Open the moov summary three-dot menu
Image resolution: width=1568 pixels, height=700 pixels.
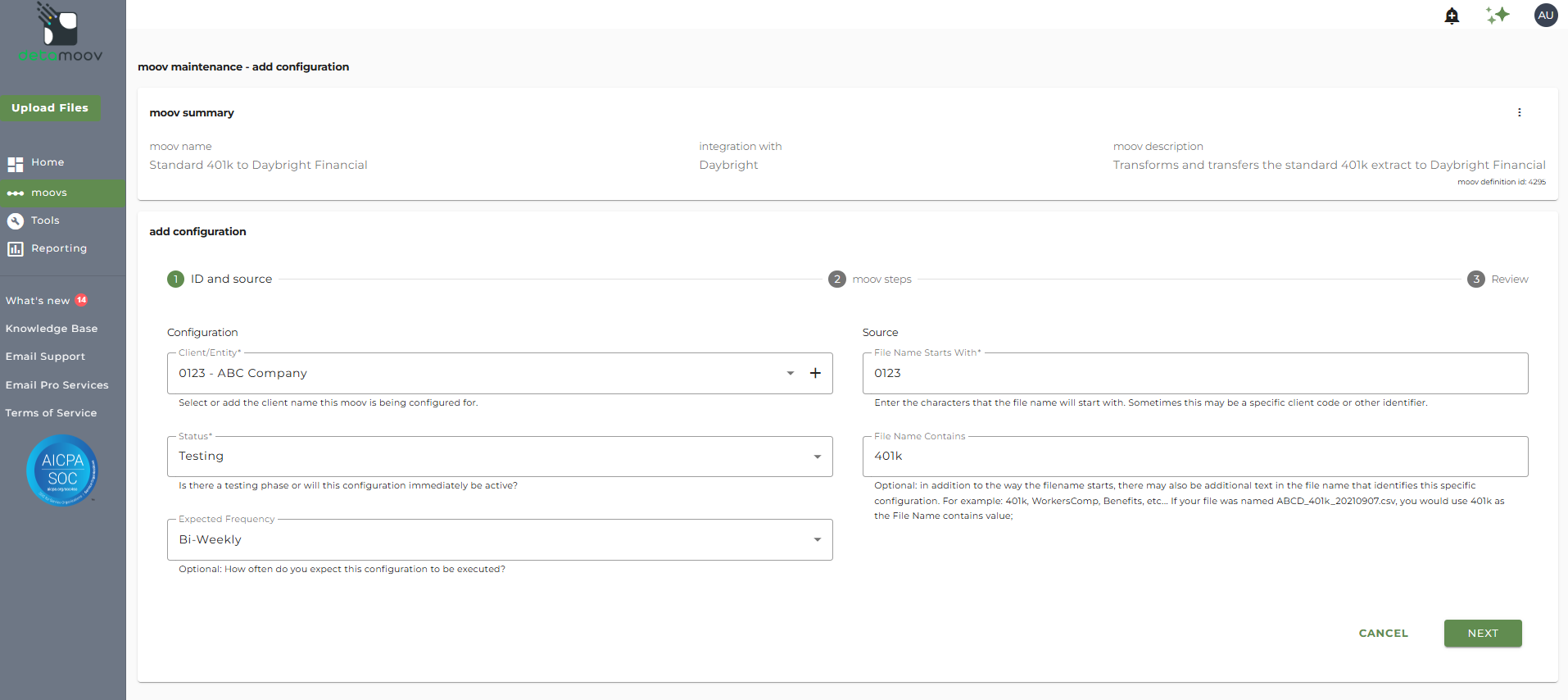tap(1519, 113)
